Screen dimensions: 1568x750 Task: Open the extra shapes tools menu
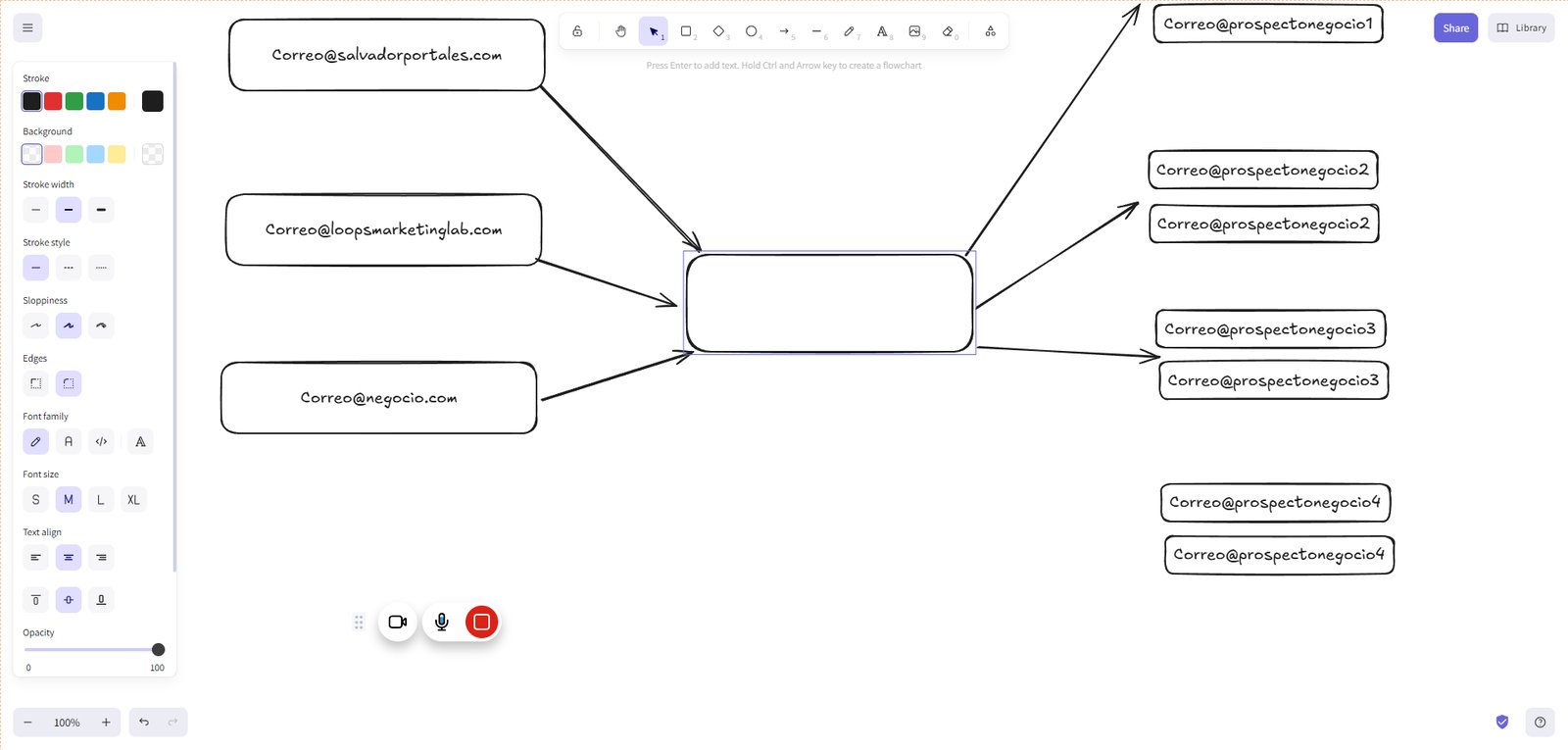(991, 31)
